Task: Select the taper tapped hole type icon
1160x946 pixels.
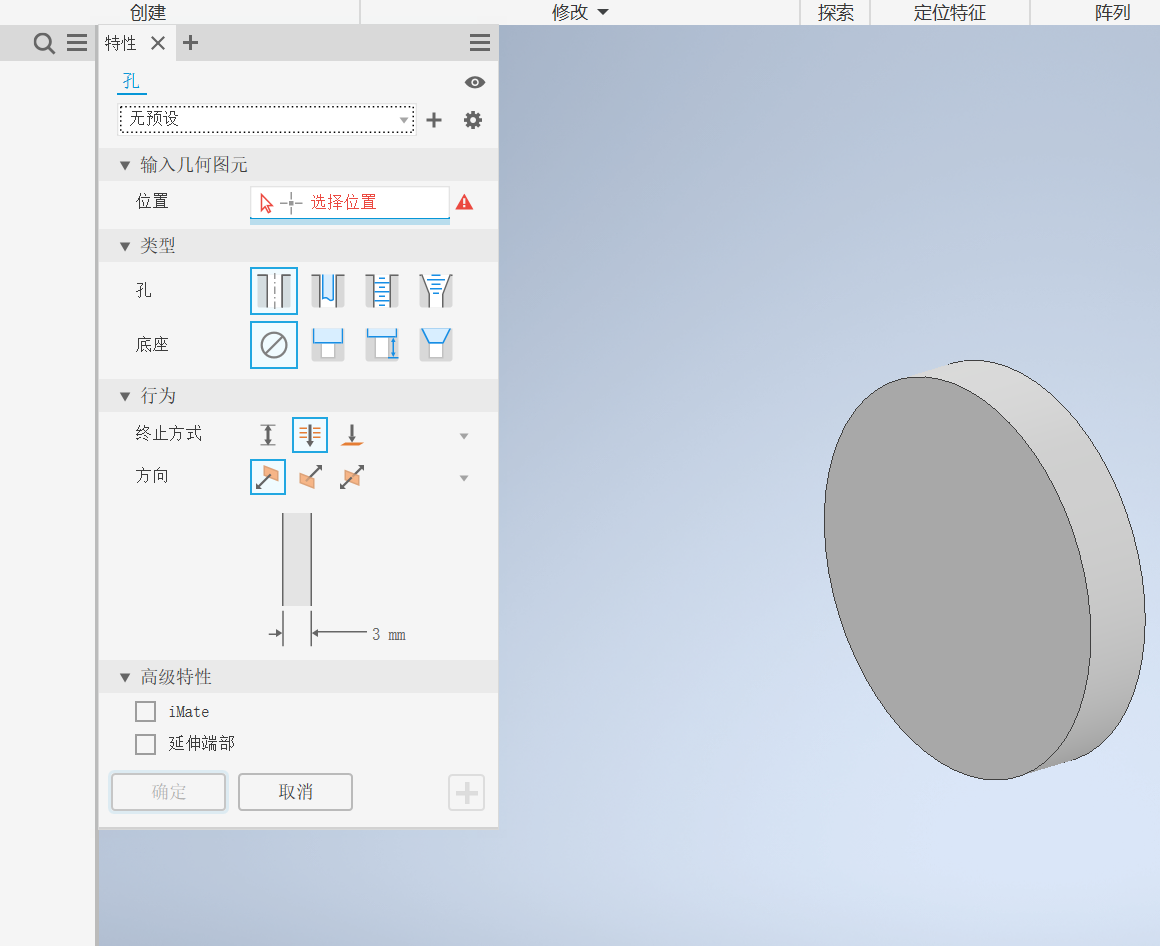Action: click(x=436, y=291)
